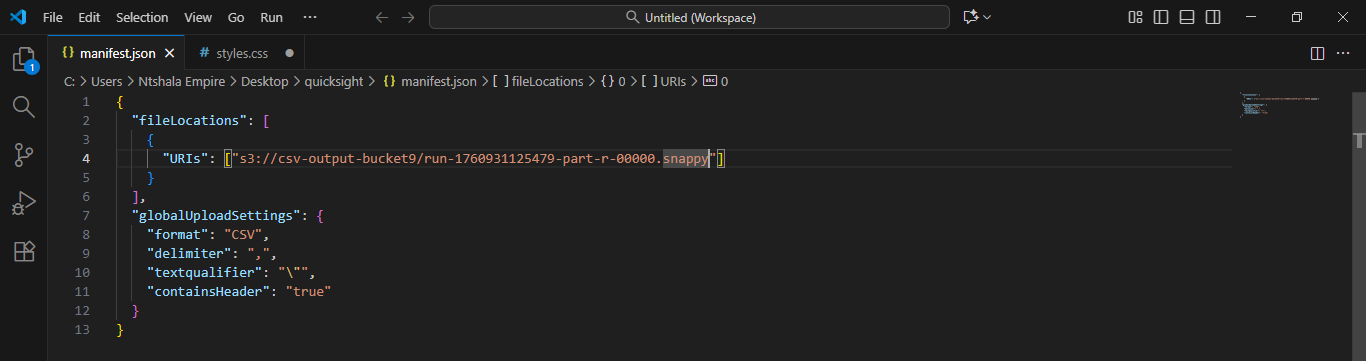The image size is (1366, 361).
Task: Click the "delimiter" key
Action: pyautogui.click(x=189, y=253)
